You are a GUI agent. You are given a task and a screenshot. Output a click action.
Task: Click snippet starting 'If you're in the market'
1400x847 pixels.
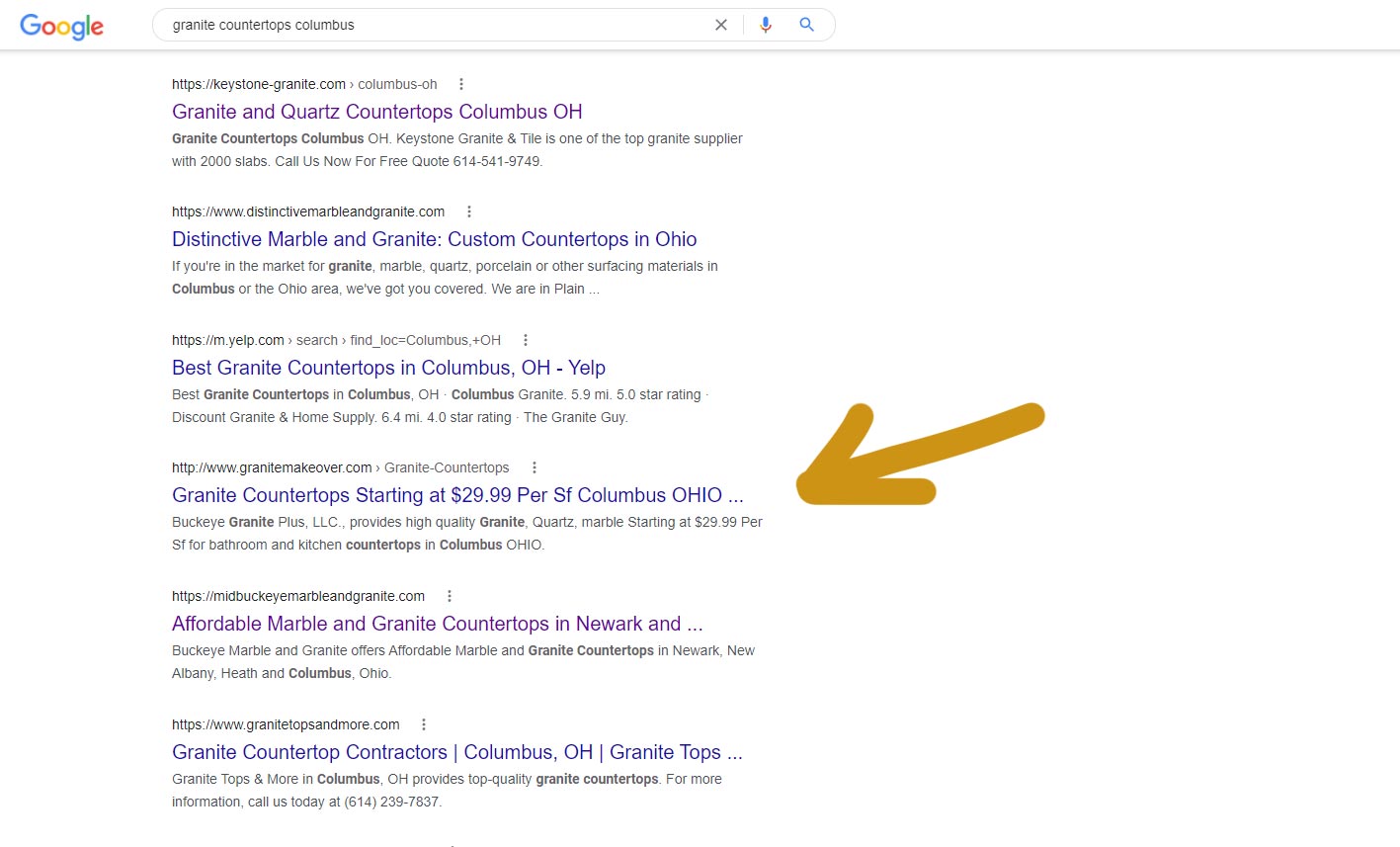tap(445, 278)
